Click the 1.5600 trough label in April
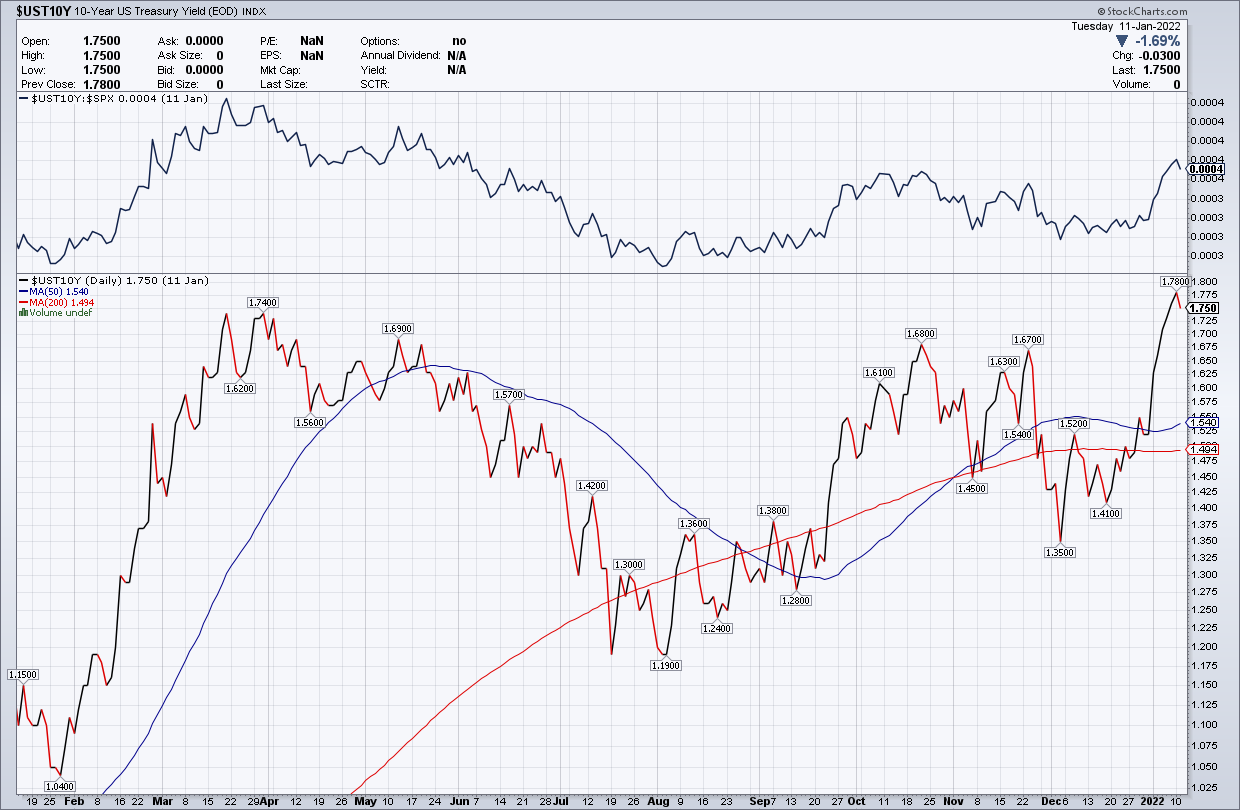 [310, 422]
